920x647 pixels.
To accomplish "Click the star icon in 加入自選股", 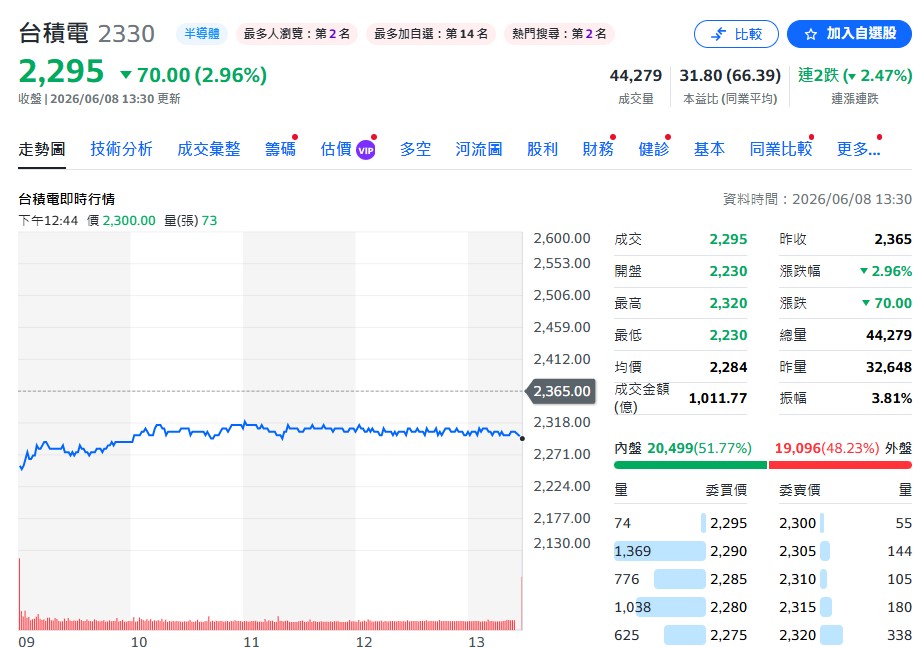I will tap(811, 35).
